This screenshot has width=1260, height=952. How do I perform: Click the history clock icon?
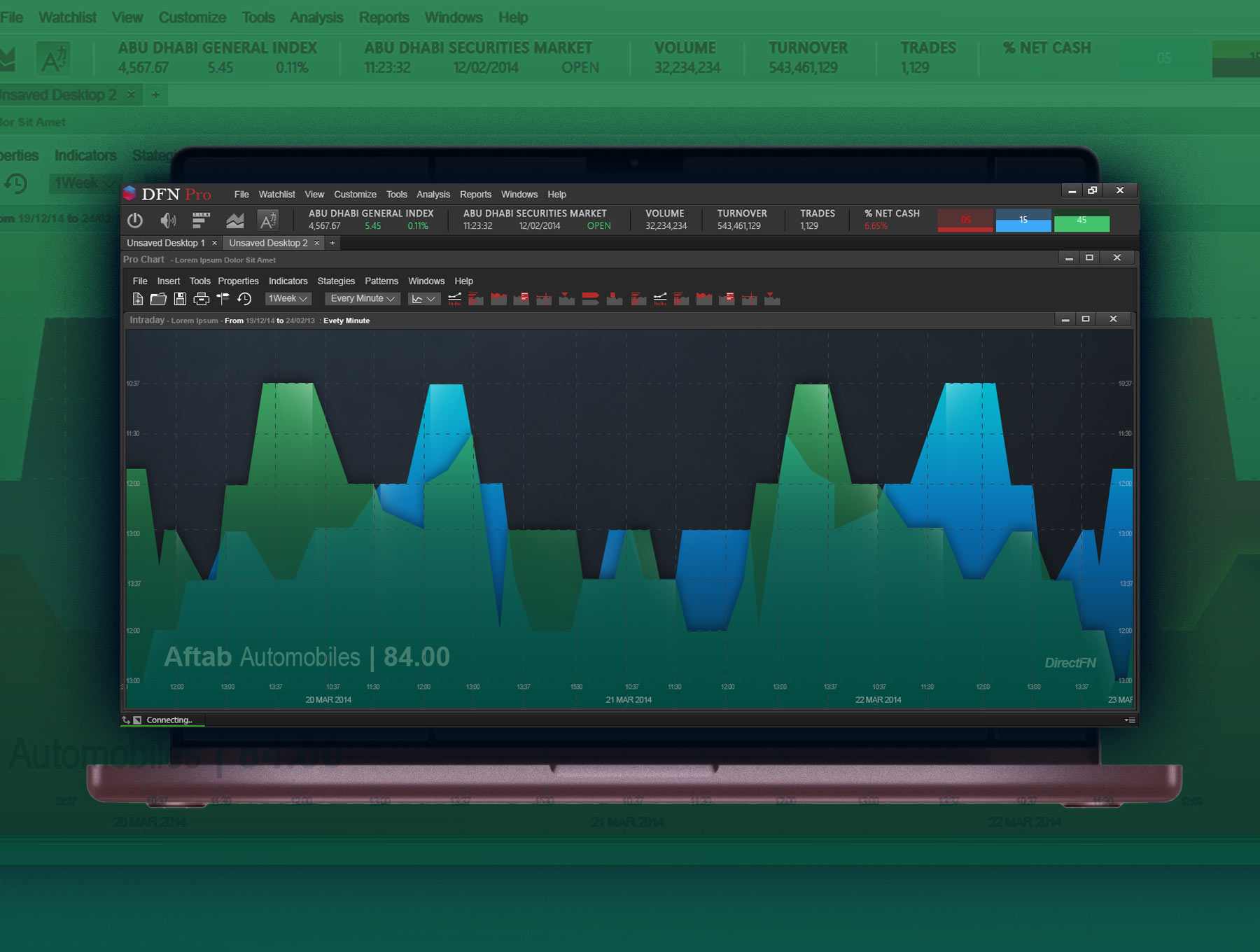[x=244, y=299]
